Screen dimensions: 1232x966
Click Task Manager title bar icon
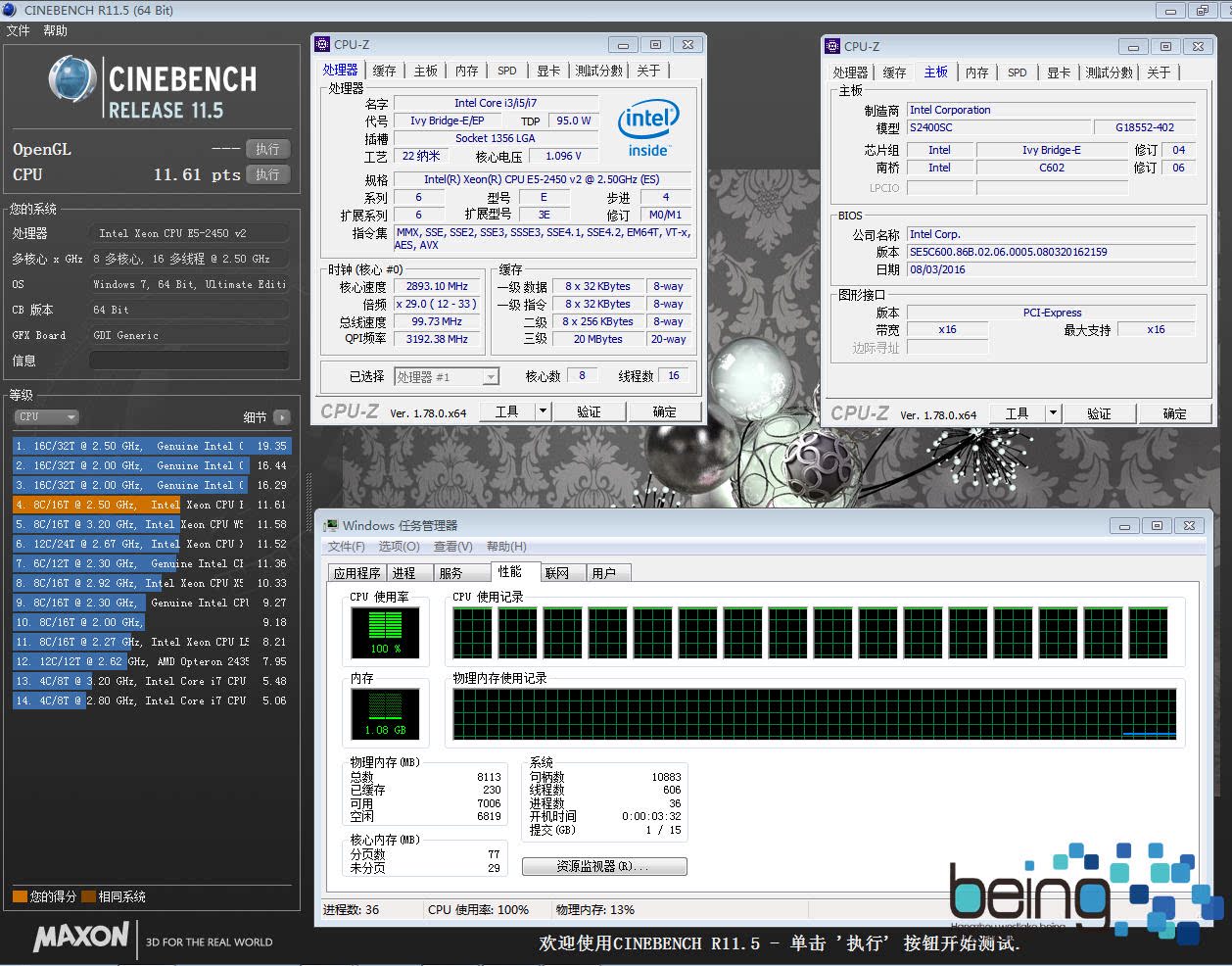pyautogui.click(x=331, y=526)
